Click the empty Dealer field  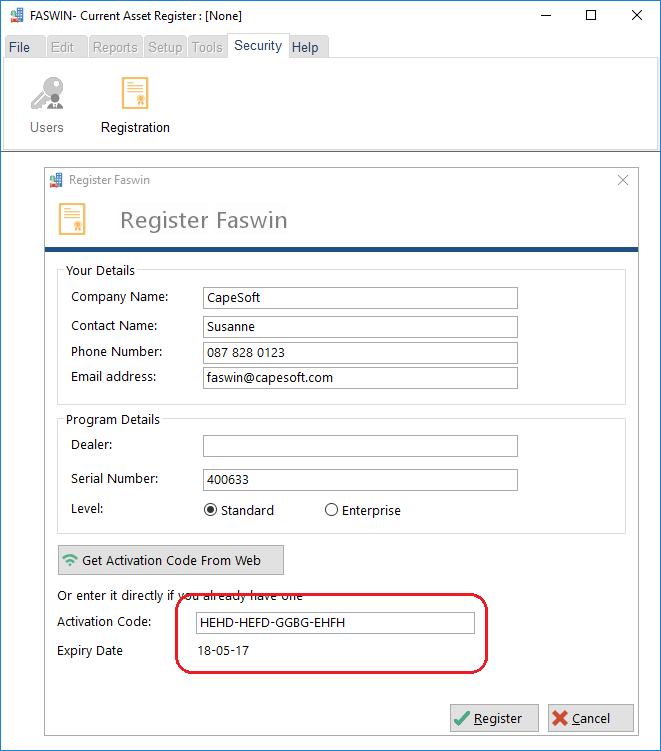pos(360,446)
